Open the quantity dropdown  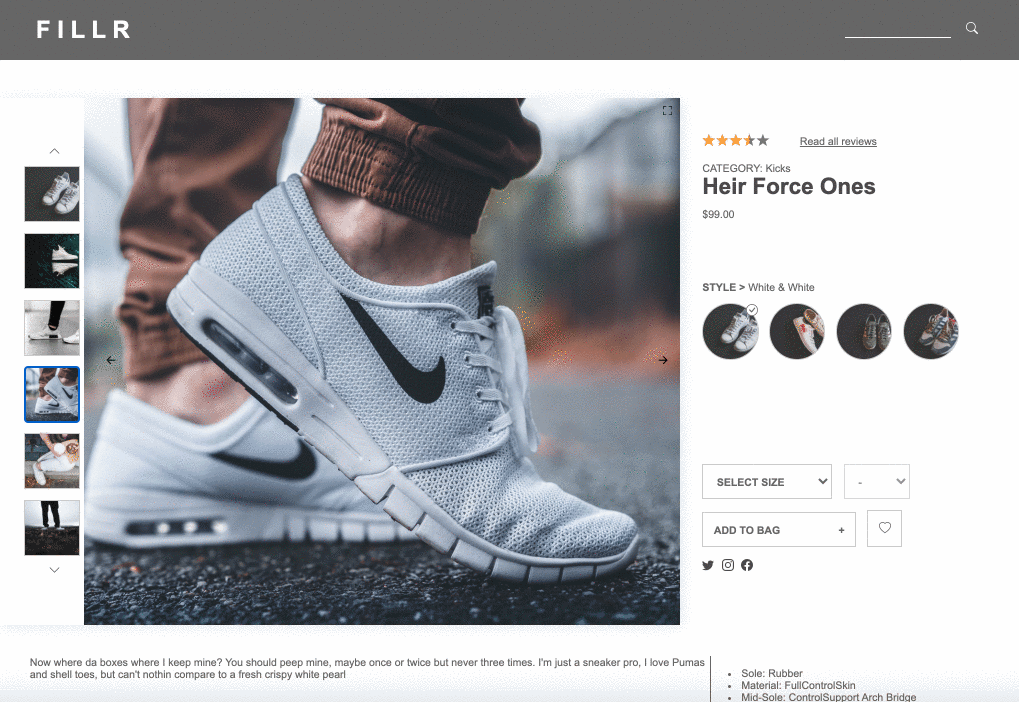(876, 481)
